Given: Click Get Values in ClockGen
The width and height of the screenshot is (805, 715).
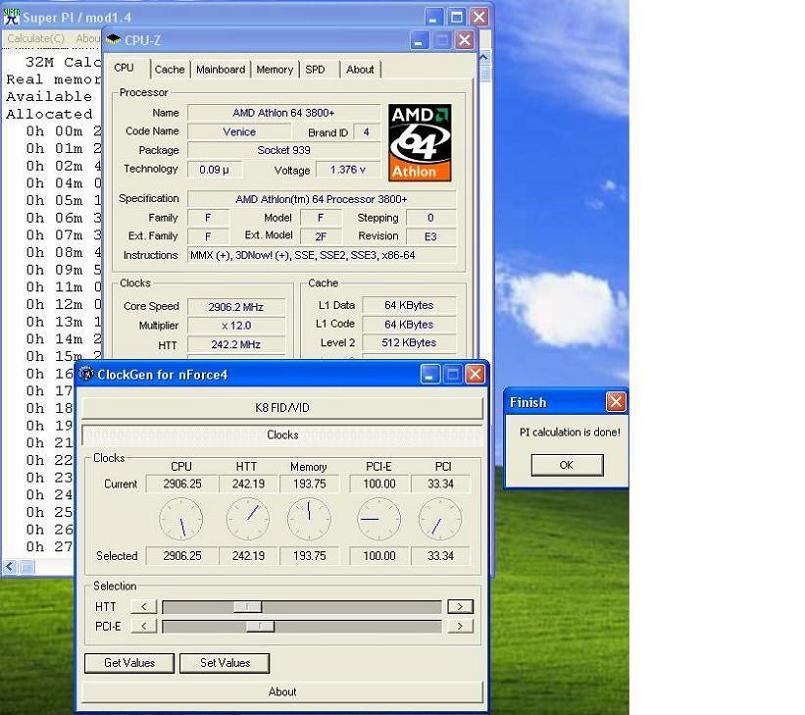Looking at the screenshot, I should [x=129, y=663].
